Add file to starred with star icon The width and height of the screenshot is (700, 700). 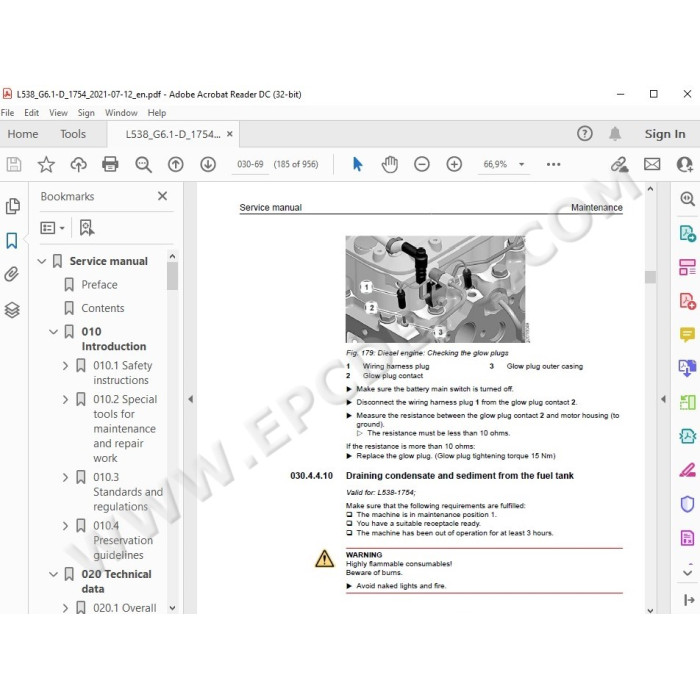46,164
